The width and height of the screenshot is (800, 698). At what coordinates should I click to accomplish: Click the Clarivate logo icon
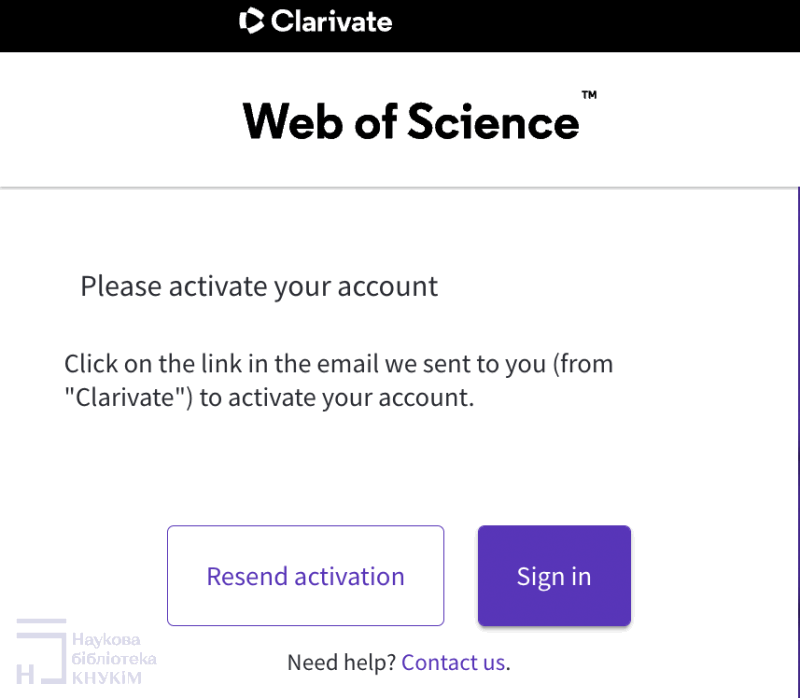pos(252,21)
